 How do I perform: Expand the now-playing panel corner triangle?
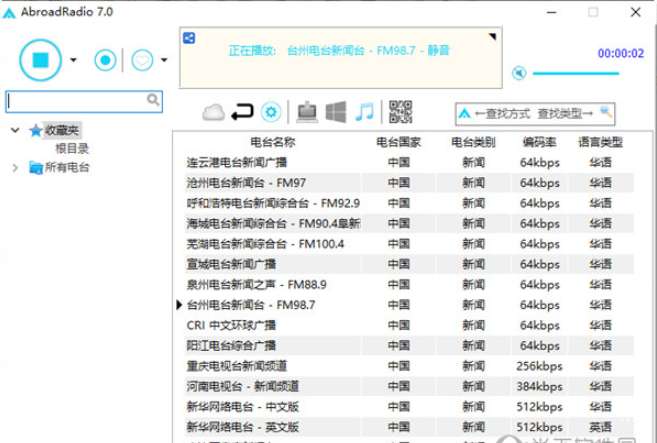[493, 36]
